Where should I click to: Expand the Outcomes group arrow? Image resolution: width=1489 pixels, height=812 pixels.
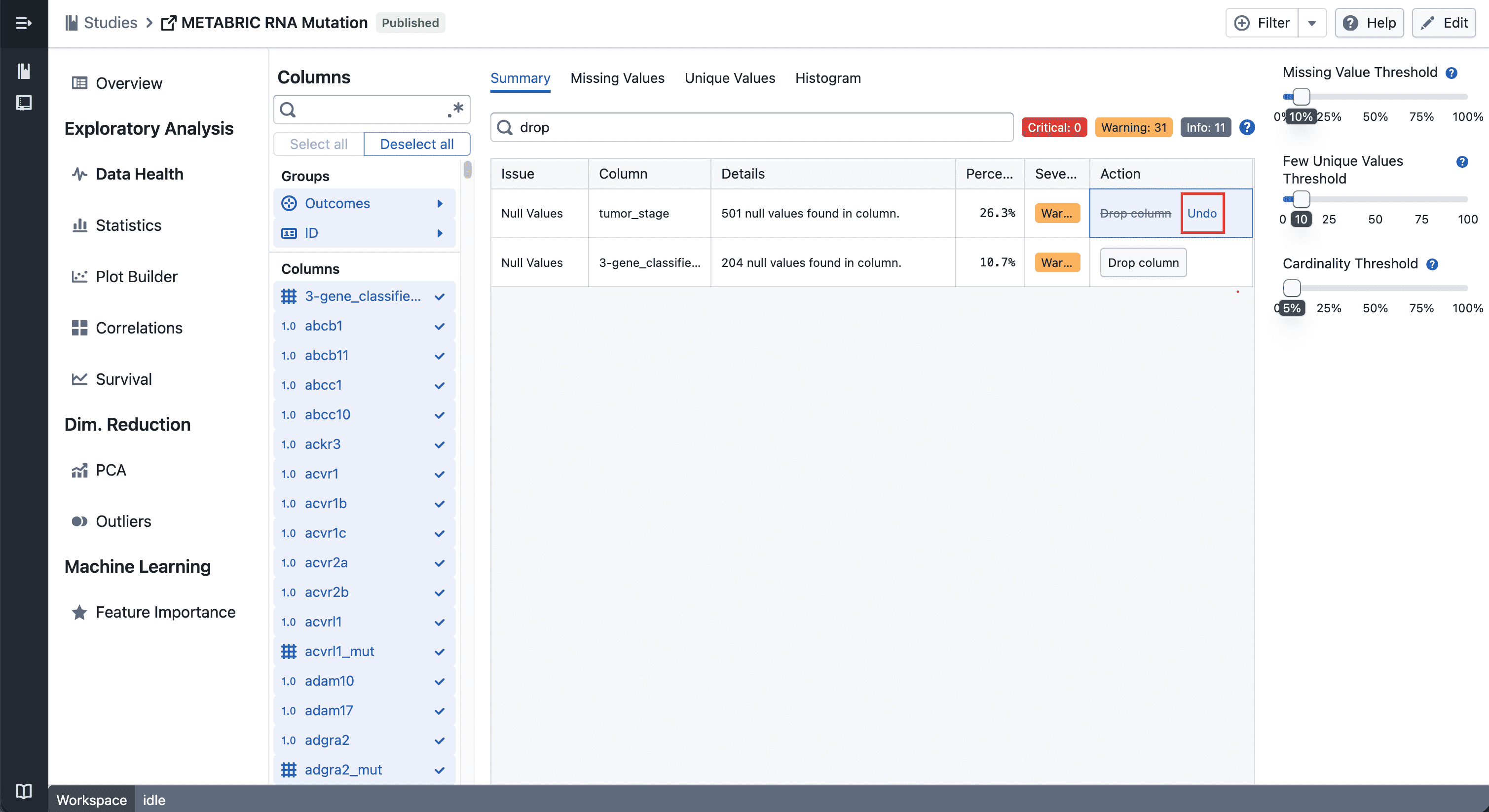pos(440,203)
